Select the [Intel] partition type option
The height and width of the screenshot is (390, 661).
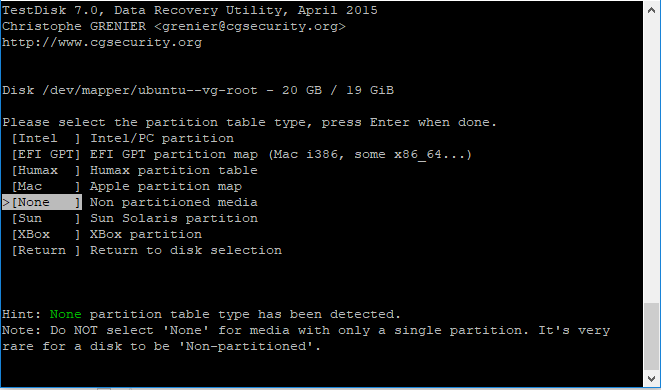(x=46, y=138)
